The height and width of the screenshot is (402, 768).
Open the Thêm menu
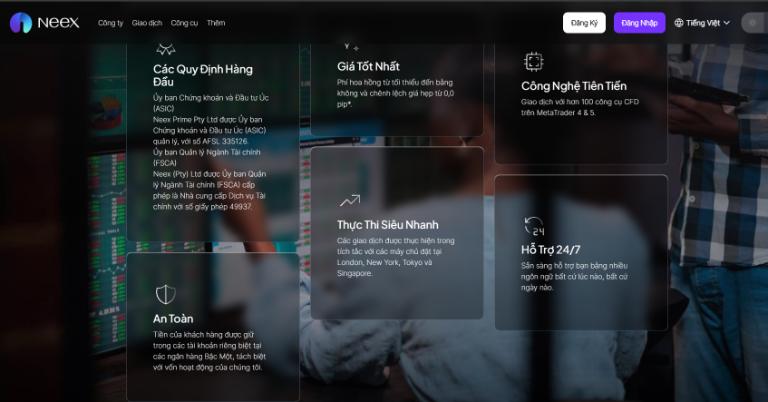coord(216,23)
